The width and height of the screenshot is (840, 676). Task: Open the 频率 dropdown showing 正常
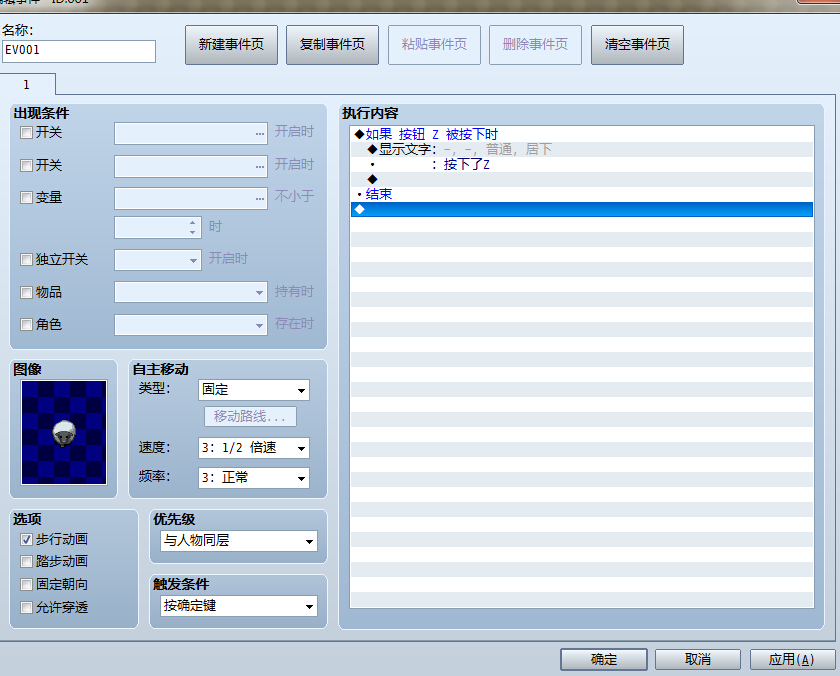tap(254, 478)
